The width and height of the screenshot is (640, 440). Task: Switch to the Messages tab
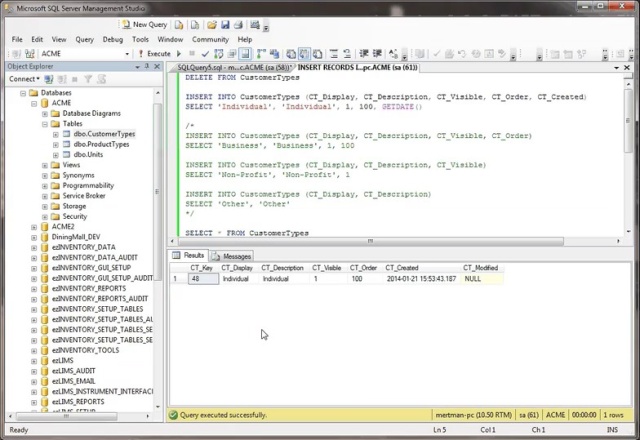tap(232, 256)
